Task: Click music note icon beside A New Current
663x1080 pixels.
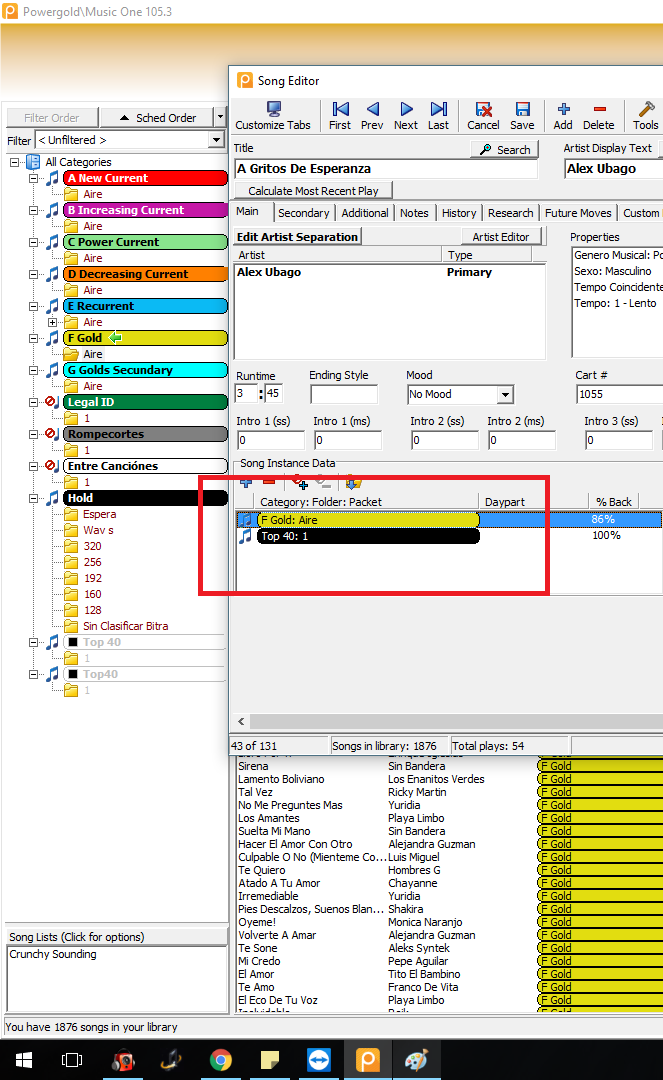Action: tap(52, 178)
